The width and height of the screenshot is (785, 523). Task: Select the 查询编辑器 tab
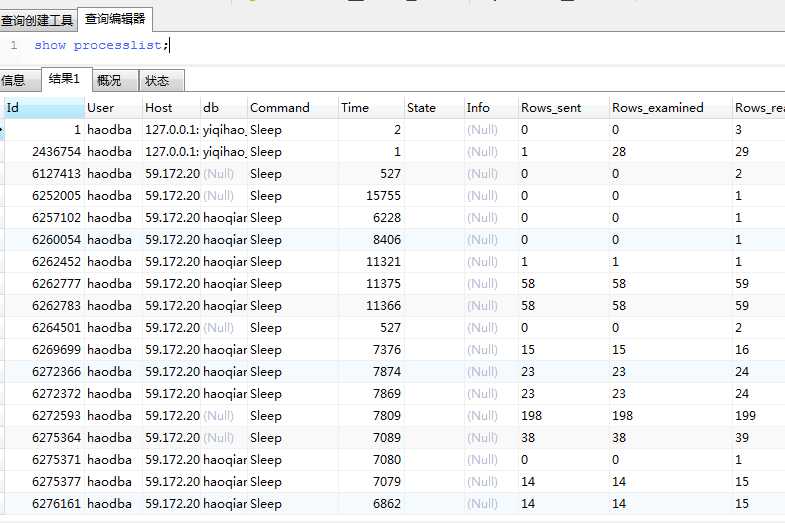(115, 18)
